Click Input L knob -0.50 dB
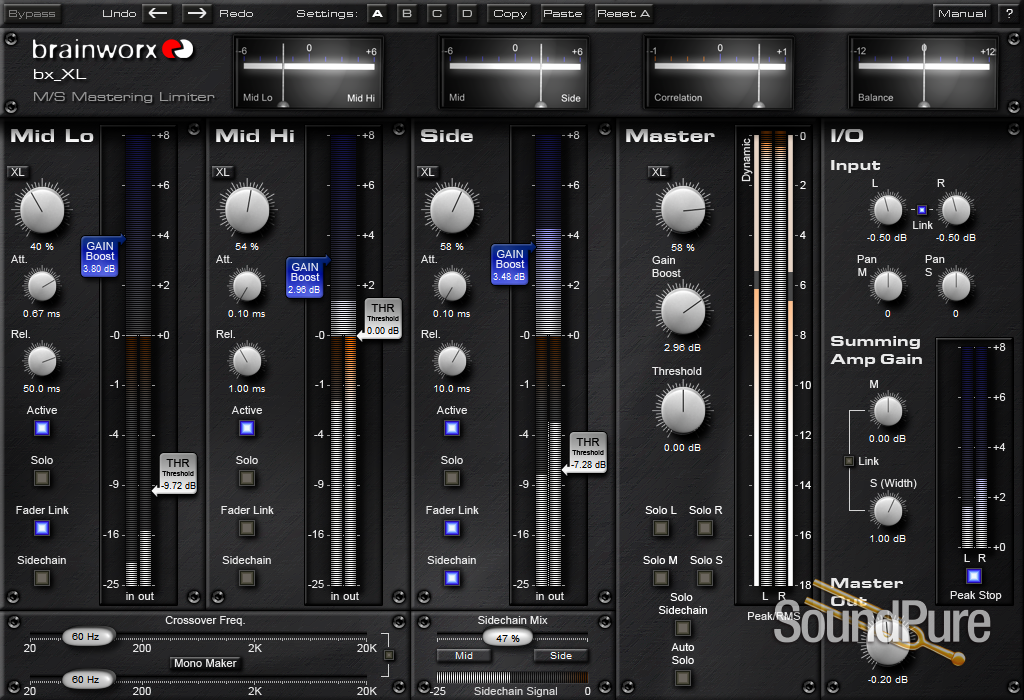 point(888,210)
